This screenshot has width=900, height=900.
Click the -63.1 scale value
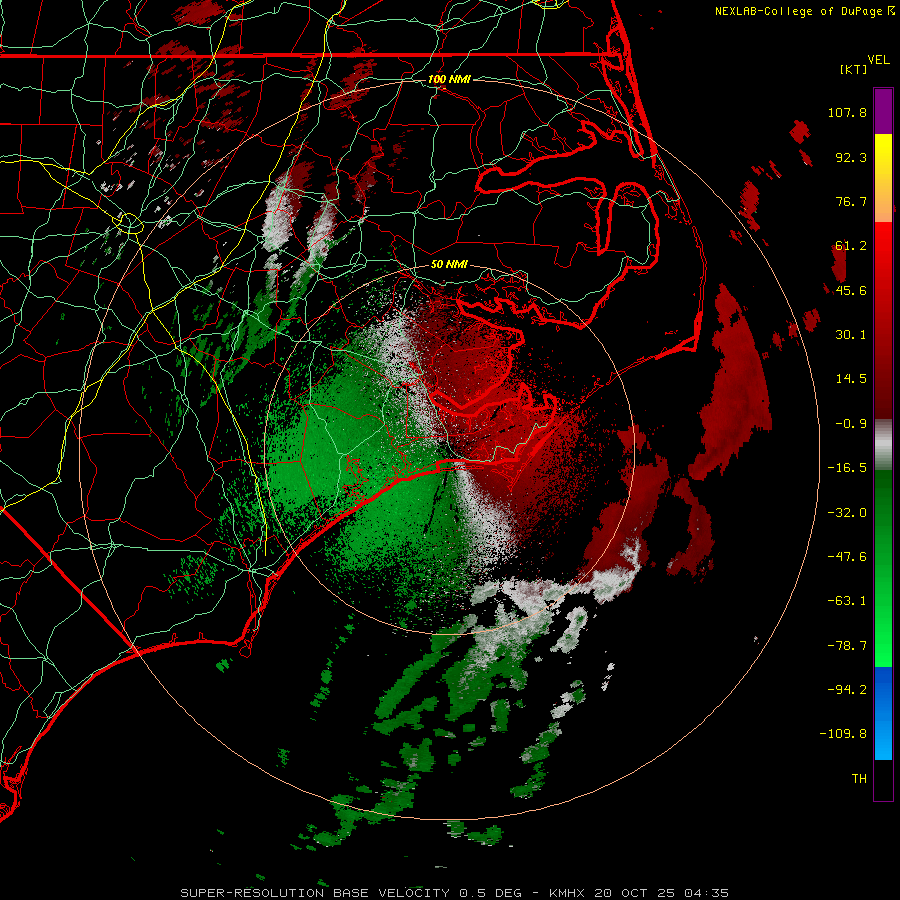pyautogui.click(x=847, y=601)
